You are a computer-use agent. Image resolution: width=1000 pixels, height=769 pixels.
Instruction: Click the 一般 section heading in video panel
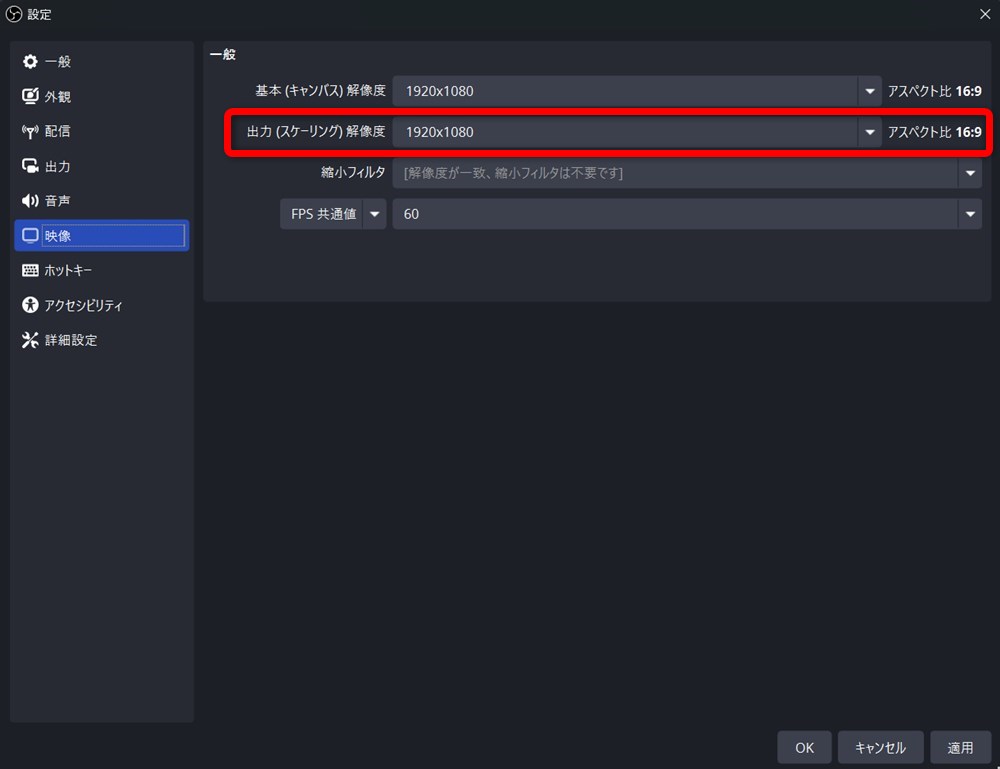point(223,55)
